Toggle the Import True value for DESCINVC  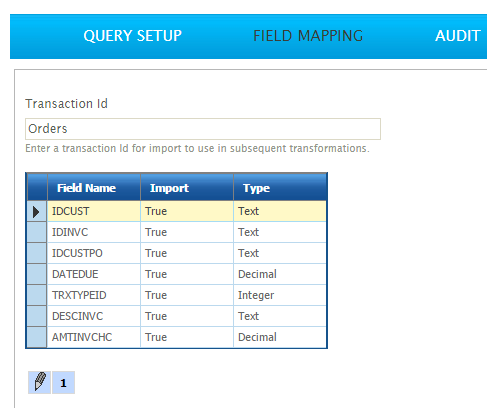pyautogui.click(x=187, y=316)
